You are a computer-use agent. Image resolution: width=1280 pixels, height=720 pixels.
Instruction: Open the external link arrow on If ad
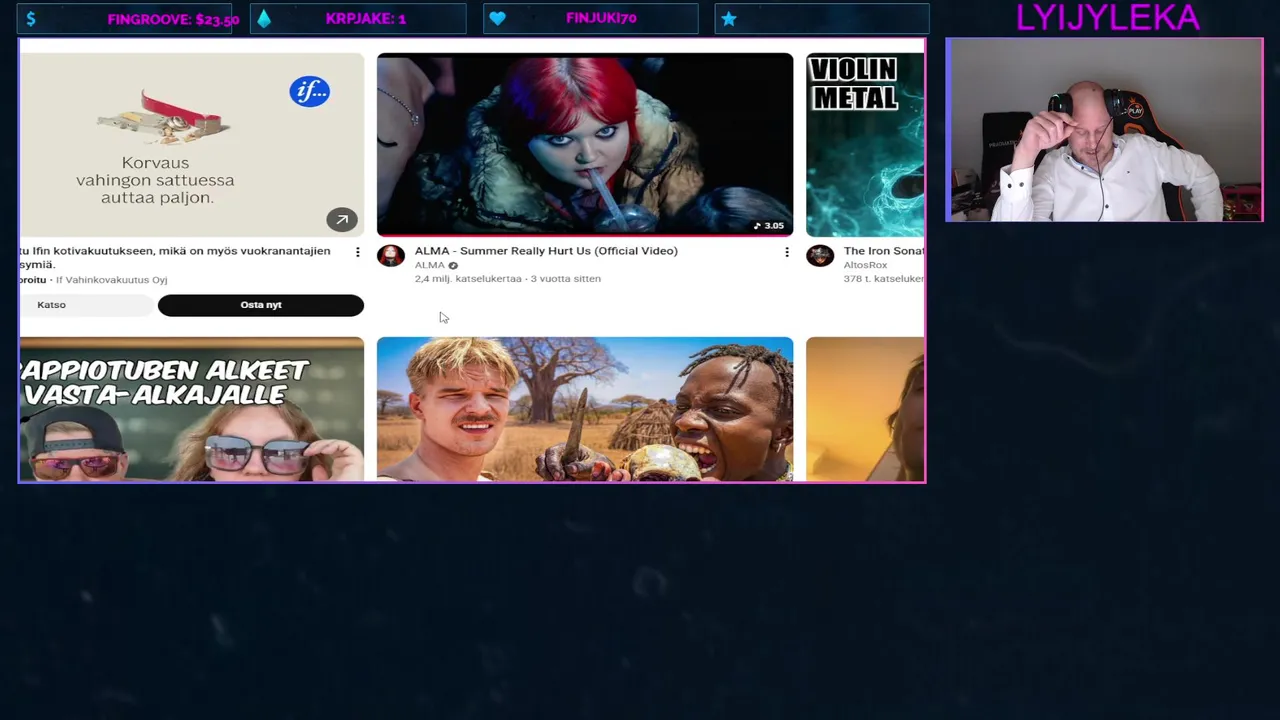point(342,219)
